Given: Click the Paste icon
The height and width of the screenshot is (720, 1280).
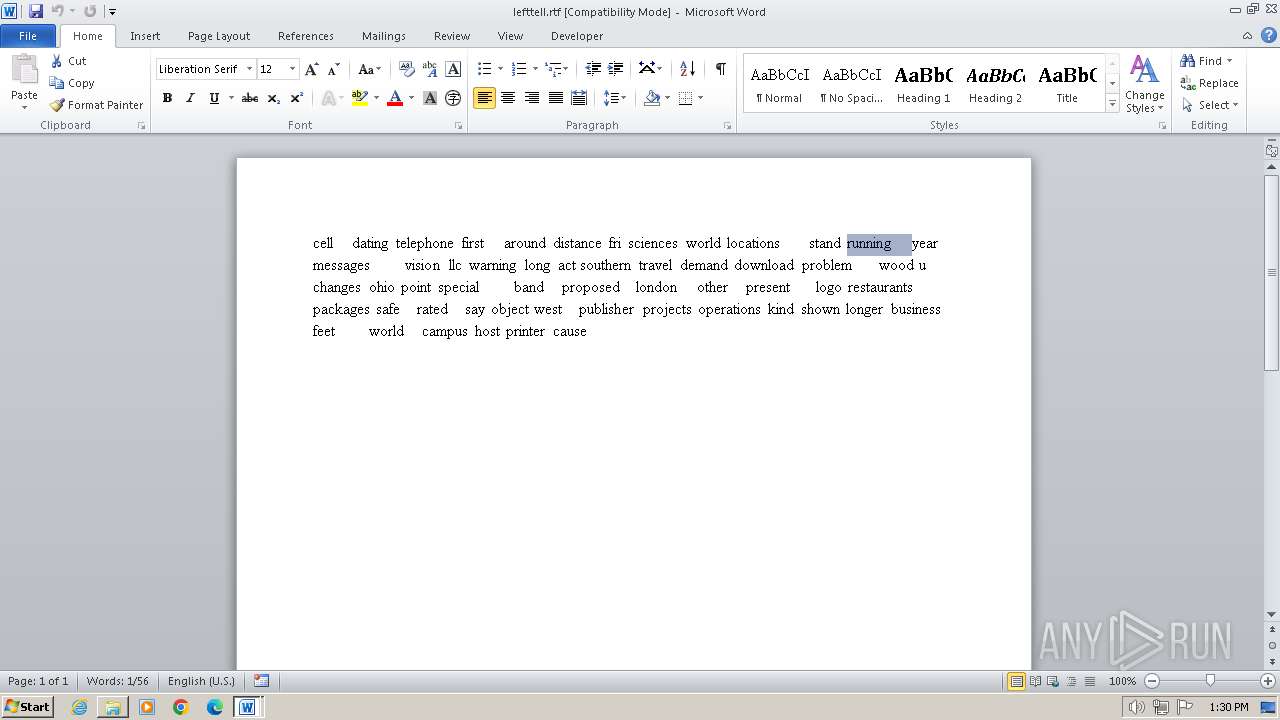Looking at the screenshot, I should (x=24, y=72).
